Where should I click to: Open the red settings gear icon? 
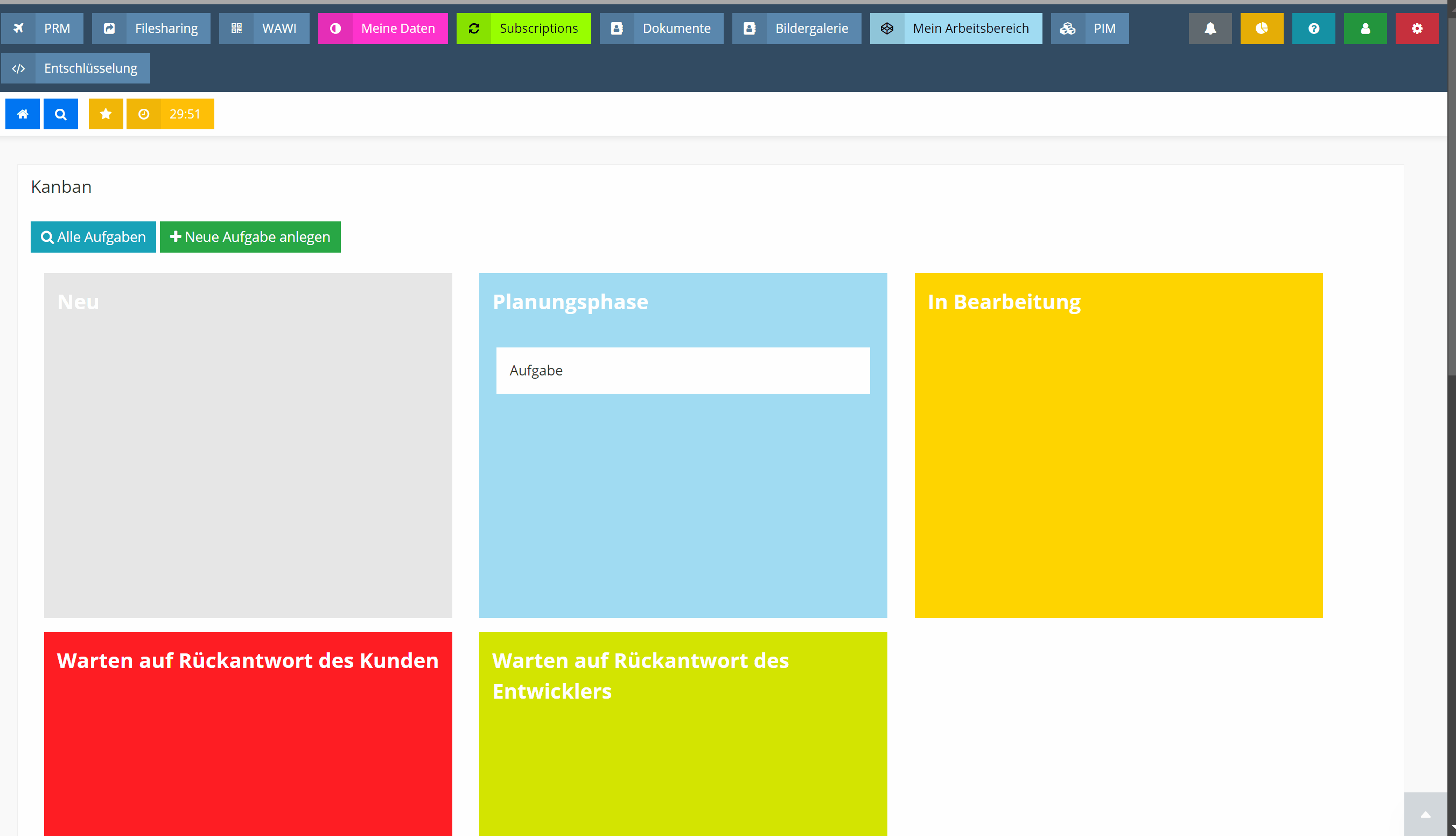pyautogui.click(x=1416, y=28)
